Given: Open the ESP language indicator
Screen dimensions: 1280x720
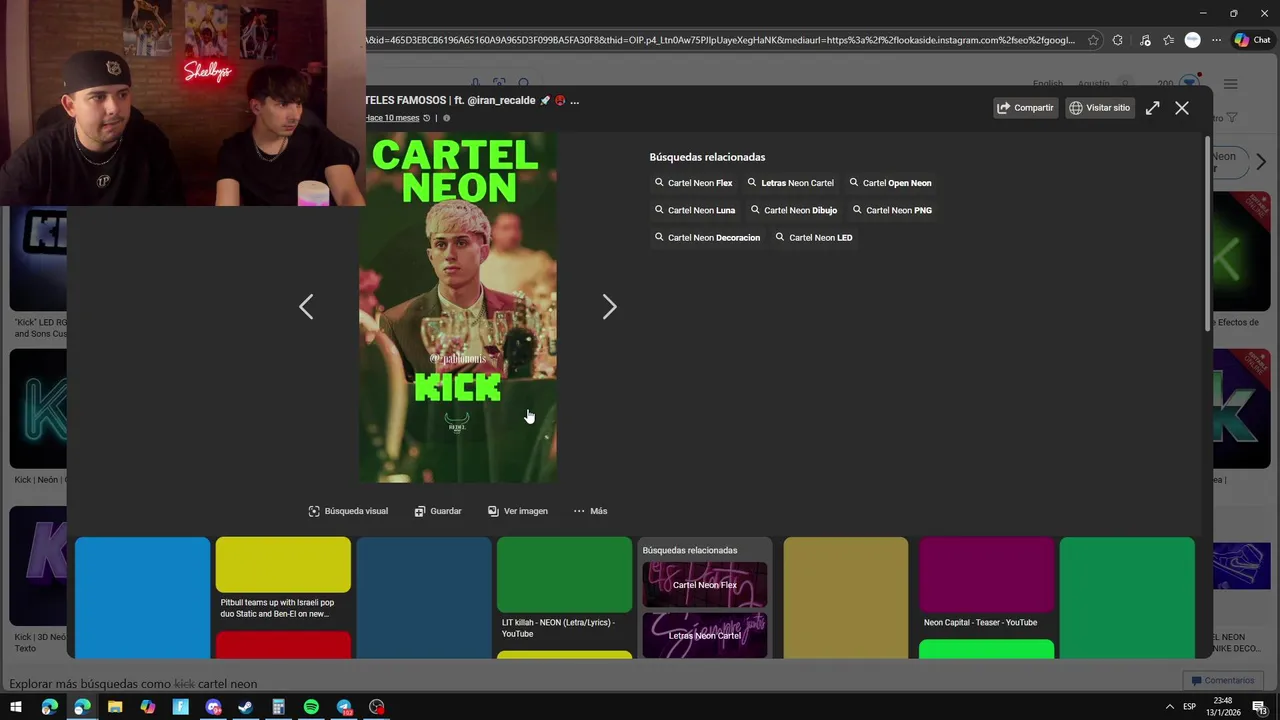Looking at the screenshot, I should click(1189, 707).
